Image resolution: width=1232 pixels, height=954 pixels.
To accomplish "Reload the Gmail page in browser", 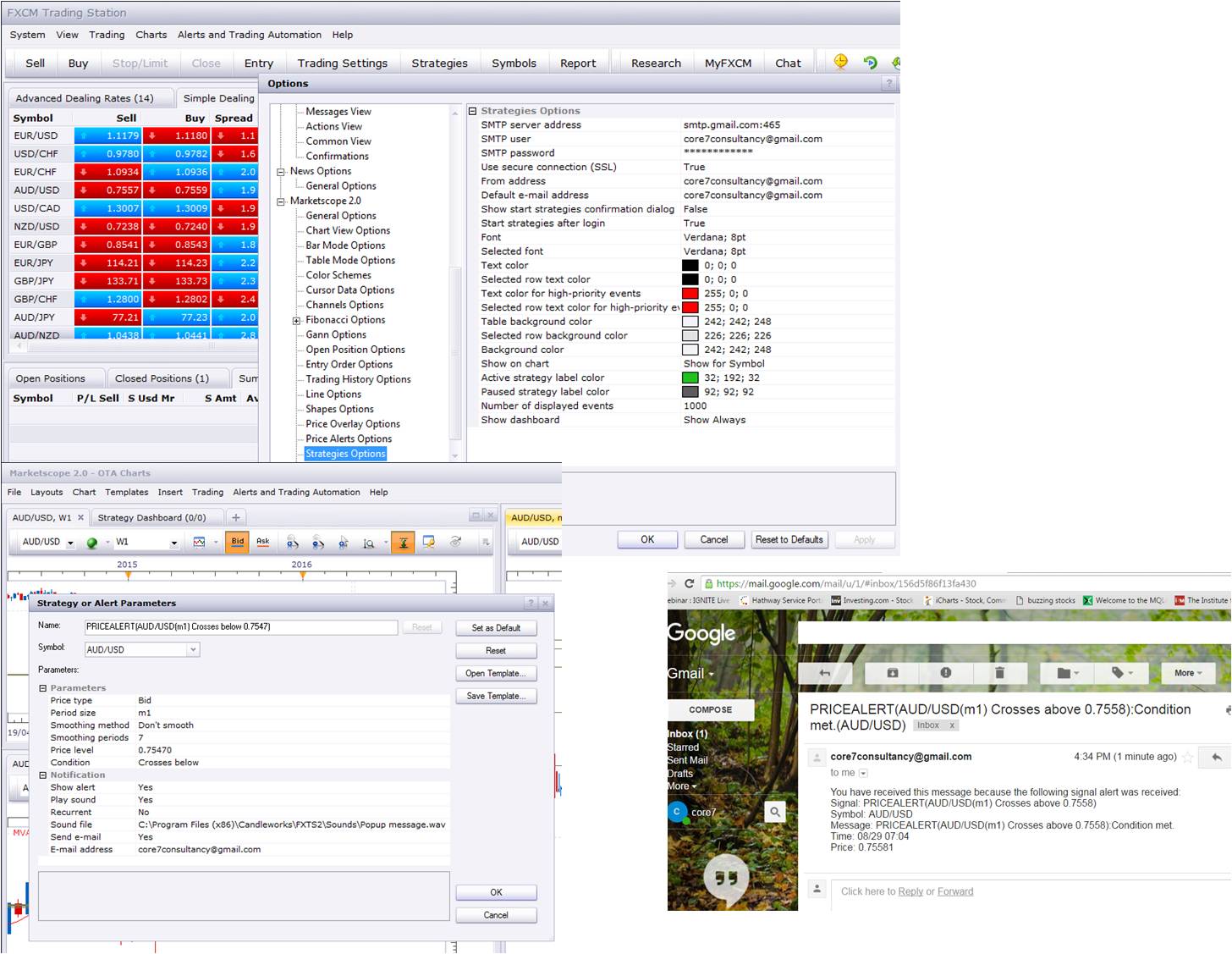I will pyautogui.click(x=690, y=583).
